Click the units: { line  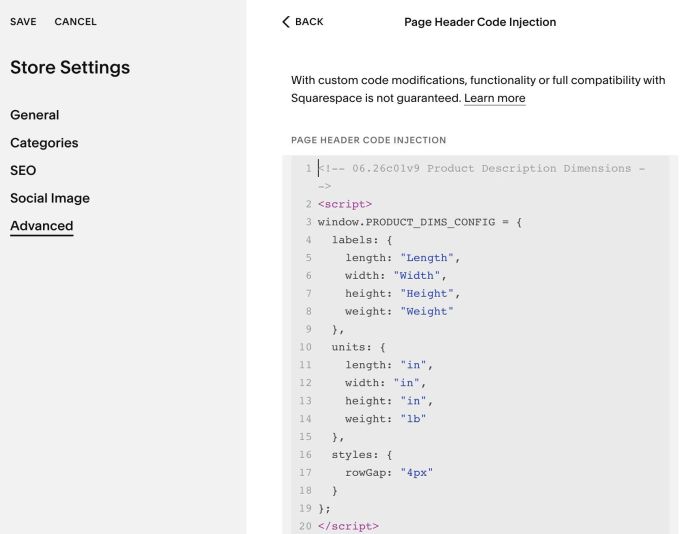tap(358, 347)
